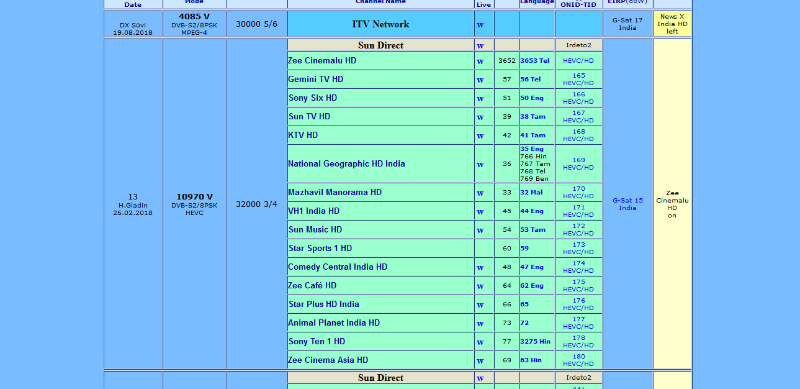Click the Star Plus HD India channel name
800x389 pixels.
pos(323,304)
